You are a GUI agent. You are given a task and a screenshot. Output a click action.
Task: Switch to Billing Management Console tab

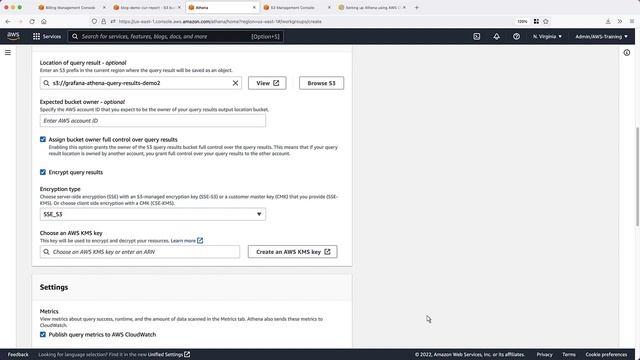[71, 7]
